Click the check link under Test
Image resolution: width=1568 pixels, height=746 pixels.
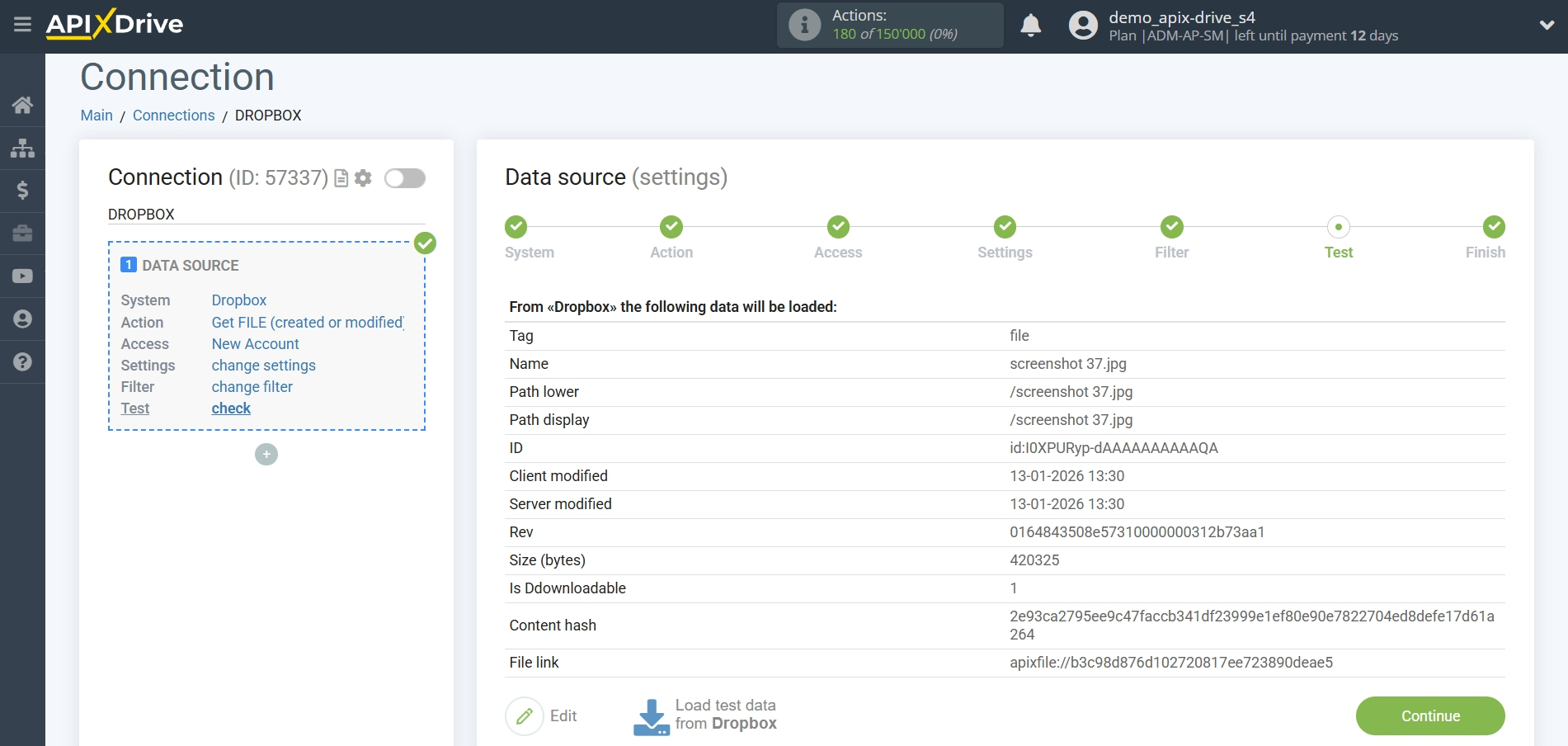tap(231, 408)
